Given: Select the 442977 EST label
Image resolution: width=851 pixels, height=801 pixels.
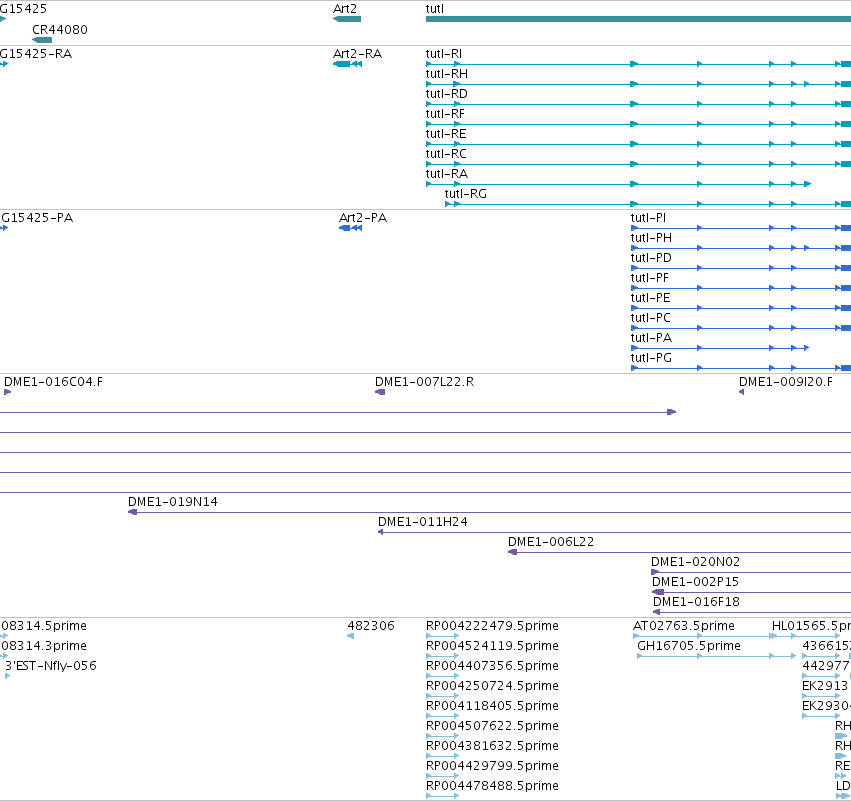Looking at the screenshot, I should coord(826,666).
